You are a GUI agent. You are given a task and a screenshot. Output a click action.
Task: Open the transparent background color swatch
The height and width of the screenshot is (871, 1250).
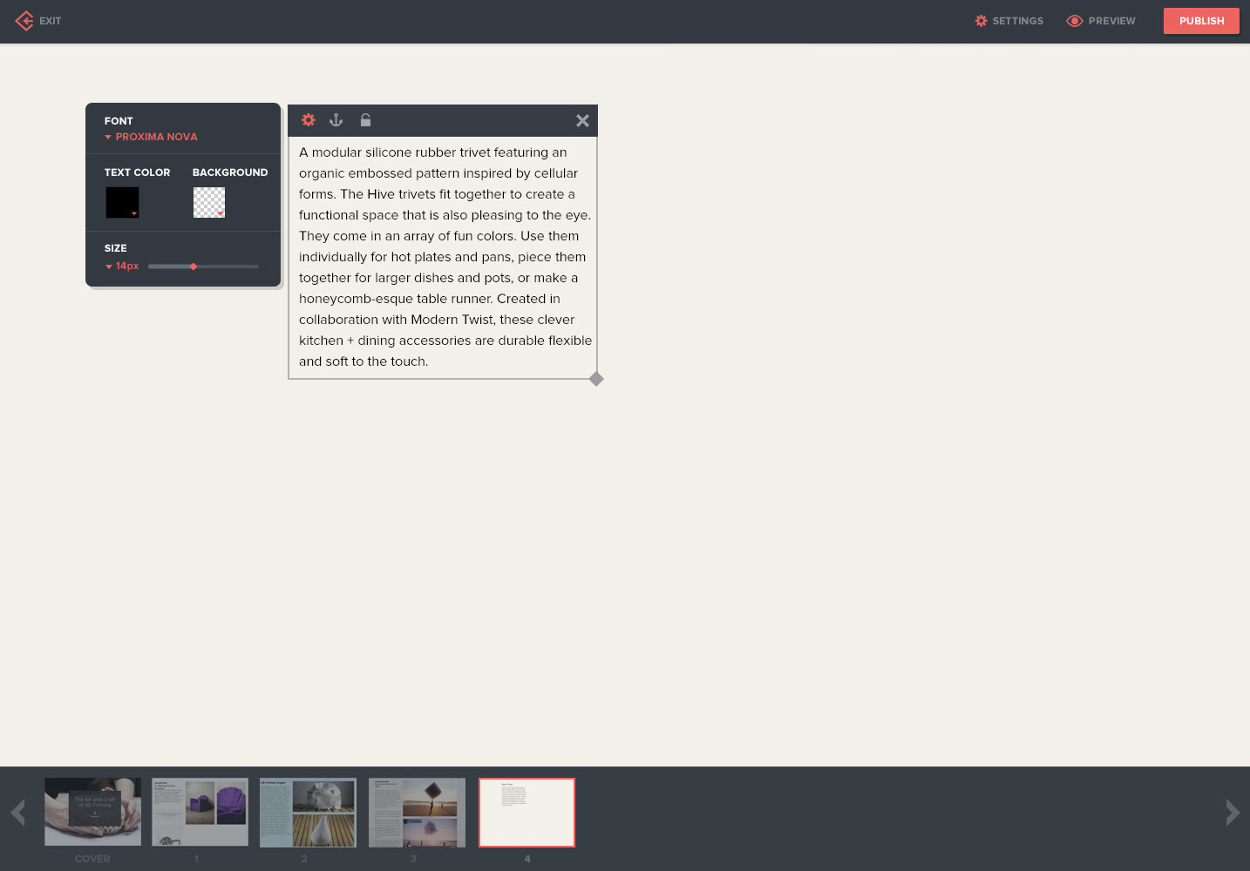(x=209, y=202)
